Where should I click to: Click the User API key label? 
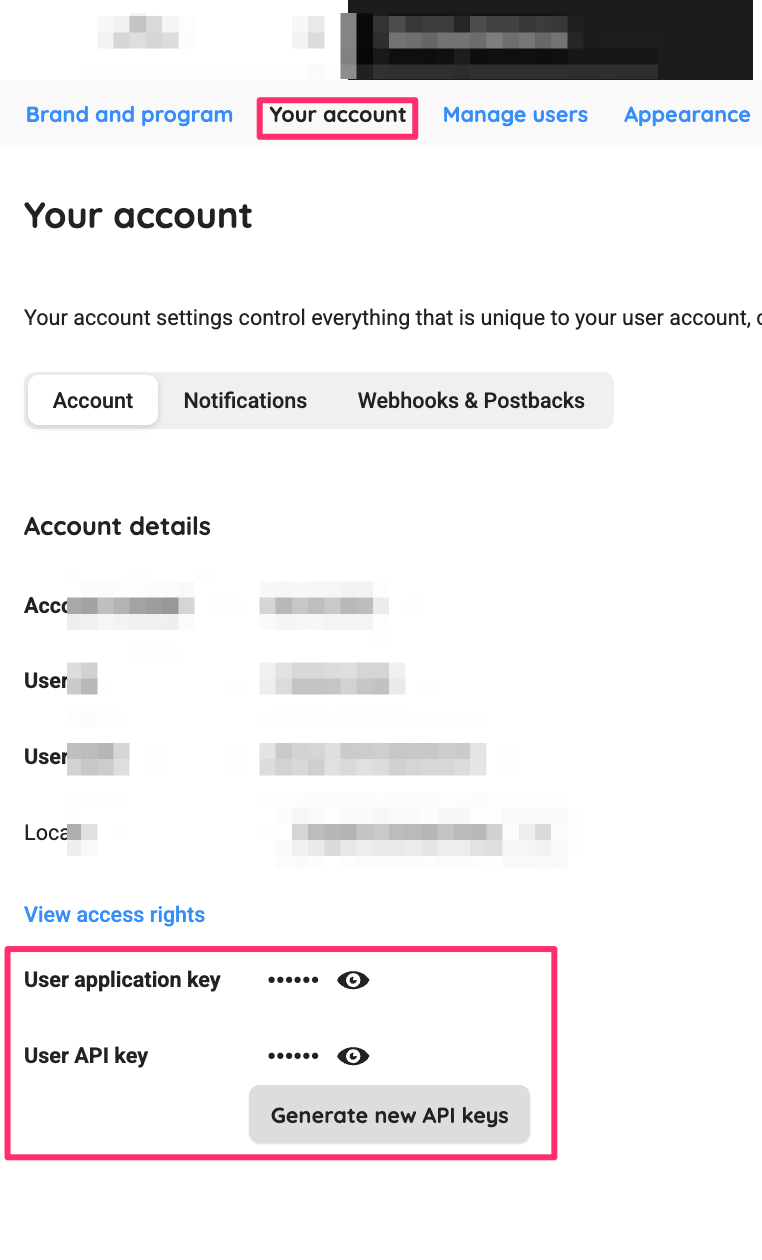86,1056
